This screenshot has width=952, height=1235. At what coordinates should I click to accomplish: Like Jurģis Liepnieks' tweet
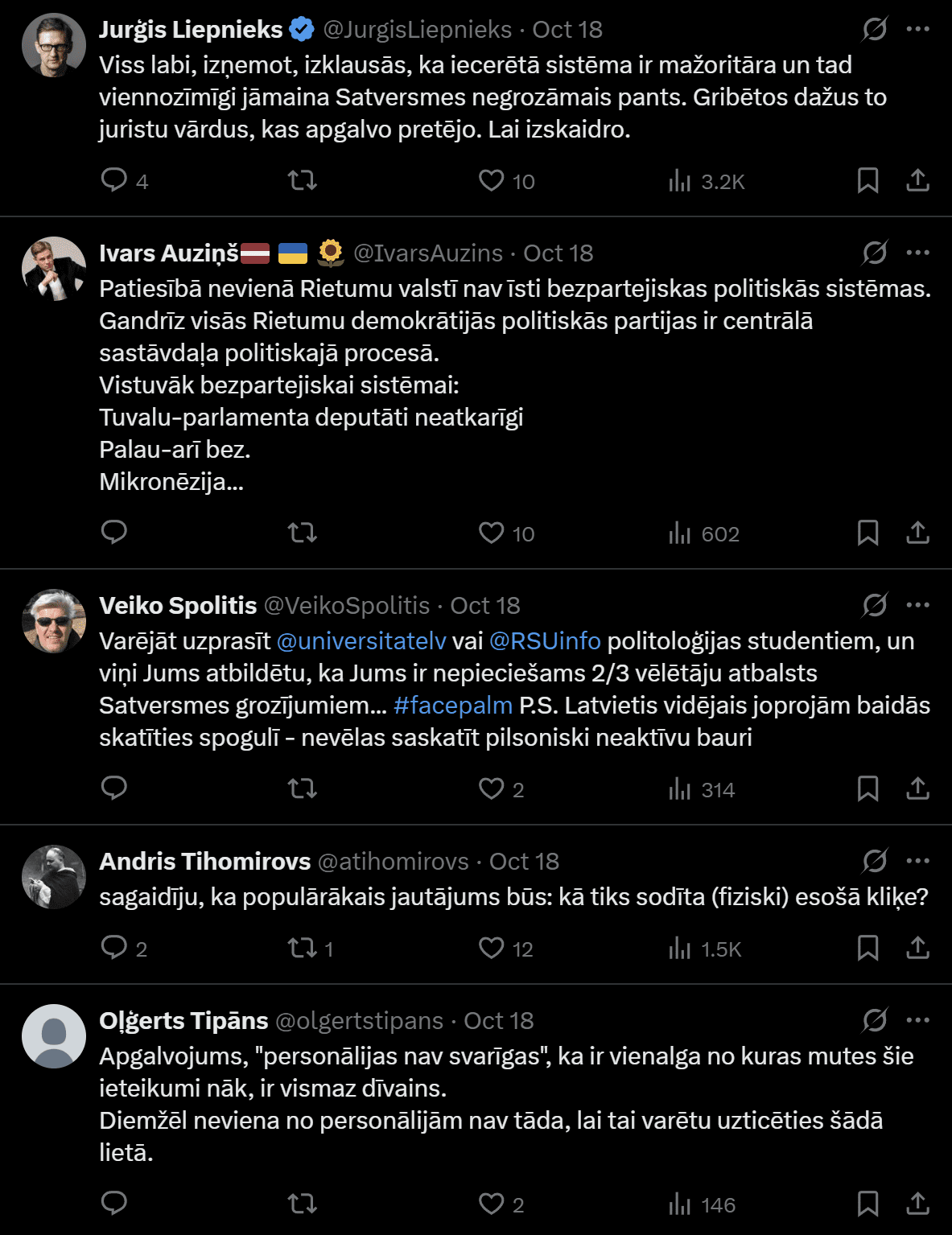pyautogui.click(x=491, y=180)
